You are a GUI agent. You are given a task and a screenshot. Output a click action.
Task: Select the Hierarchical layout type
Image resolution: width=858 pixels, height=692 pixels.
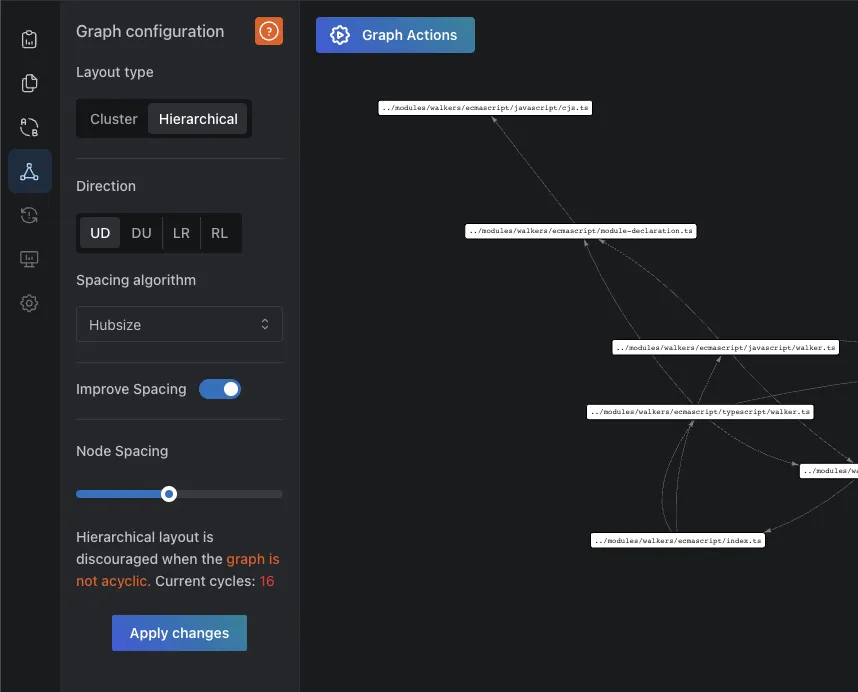point(198,119)
